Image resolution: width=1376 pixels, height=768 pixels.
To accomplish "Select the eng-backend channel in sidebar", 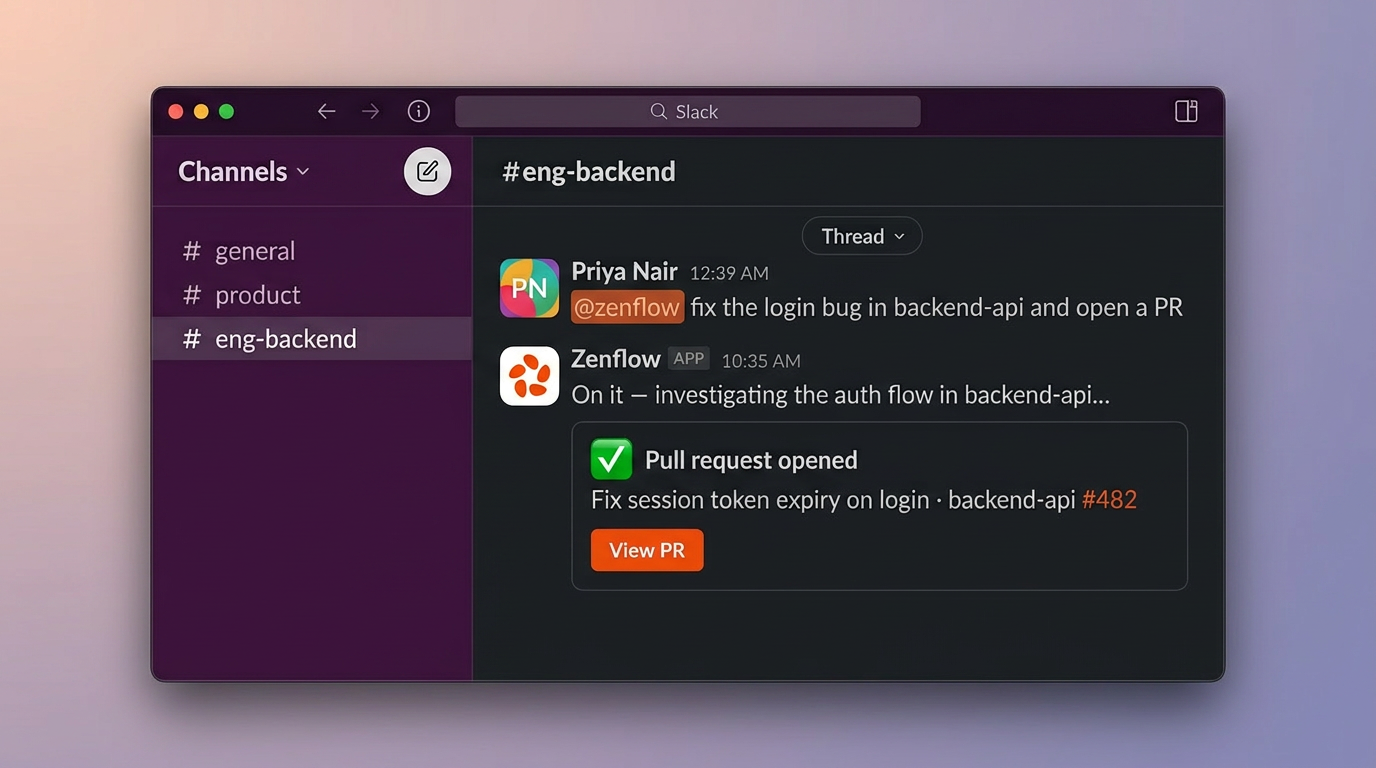I will click(x=312, y=339).
